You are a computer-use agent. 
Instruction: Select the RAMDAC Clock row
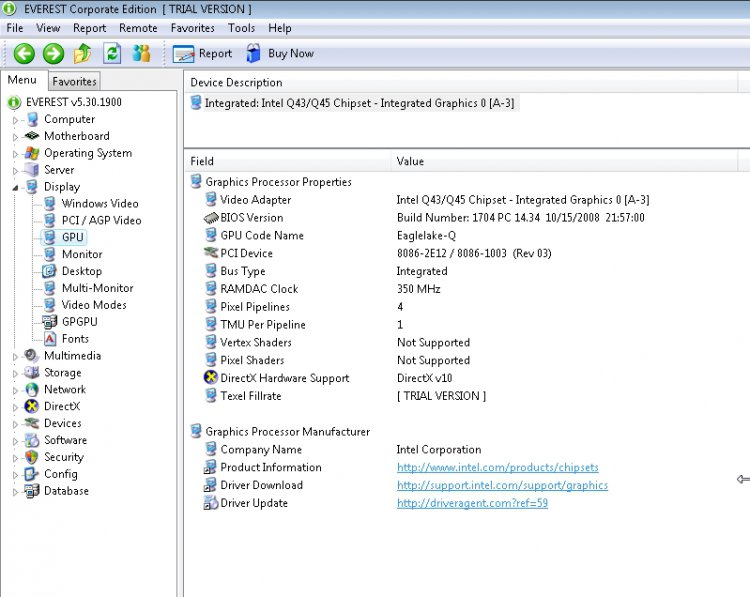point(322,289)
